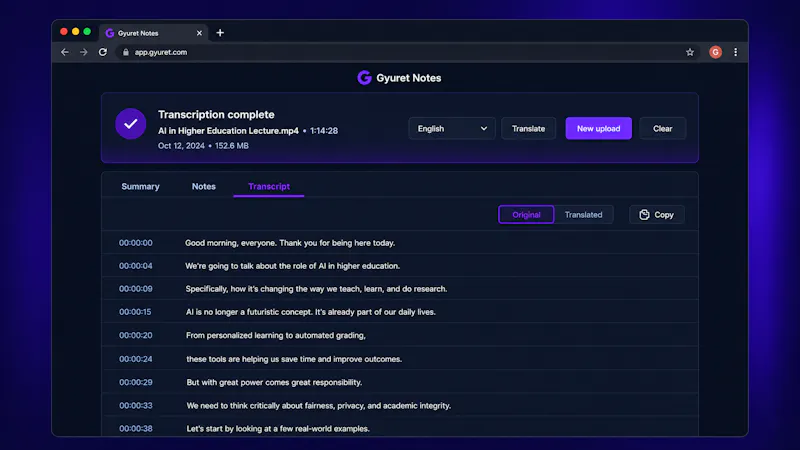Toggle transcript view to Translated

[x=583, y=215]
